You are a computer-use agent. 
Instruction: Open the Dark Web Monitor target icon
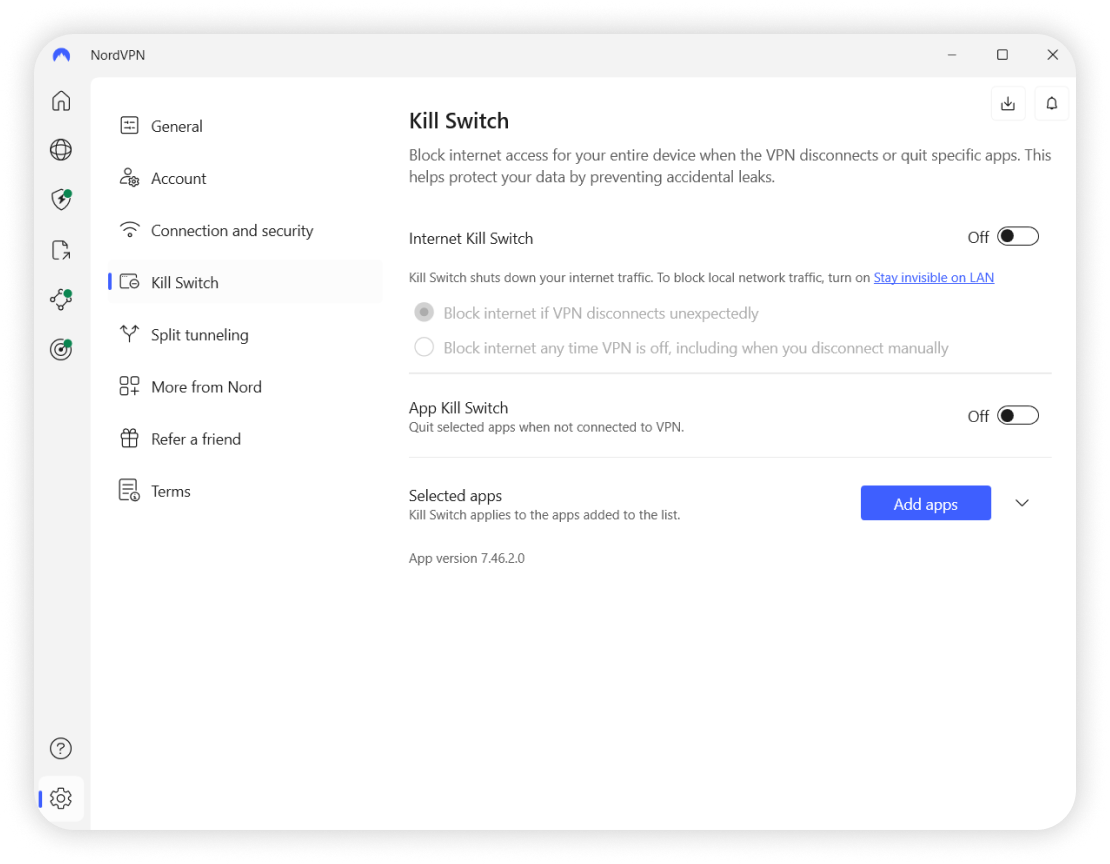click(x=61, y=349)
